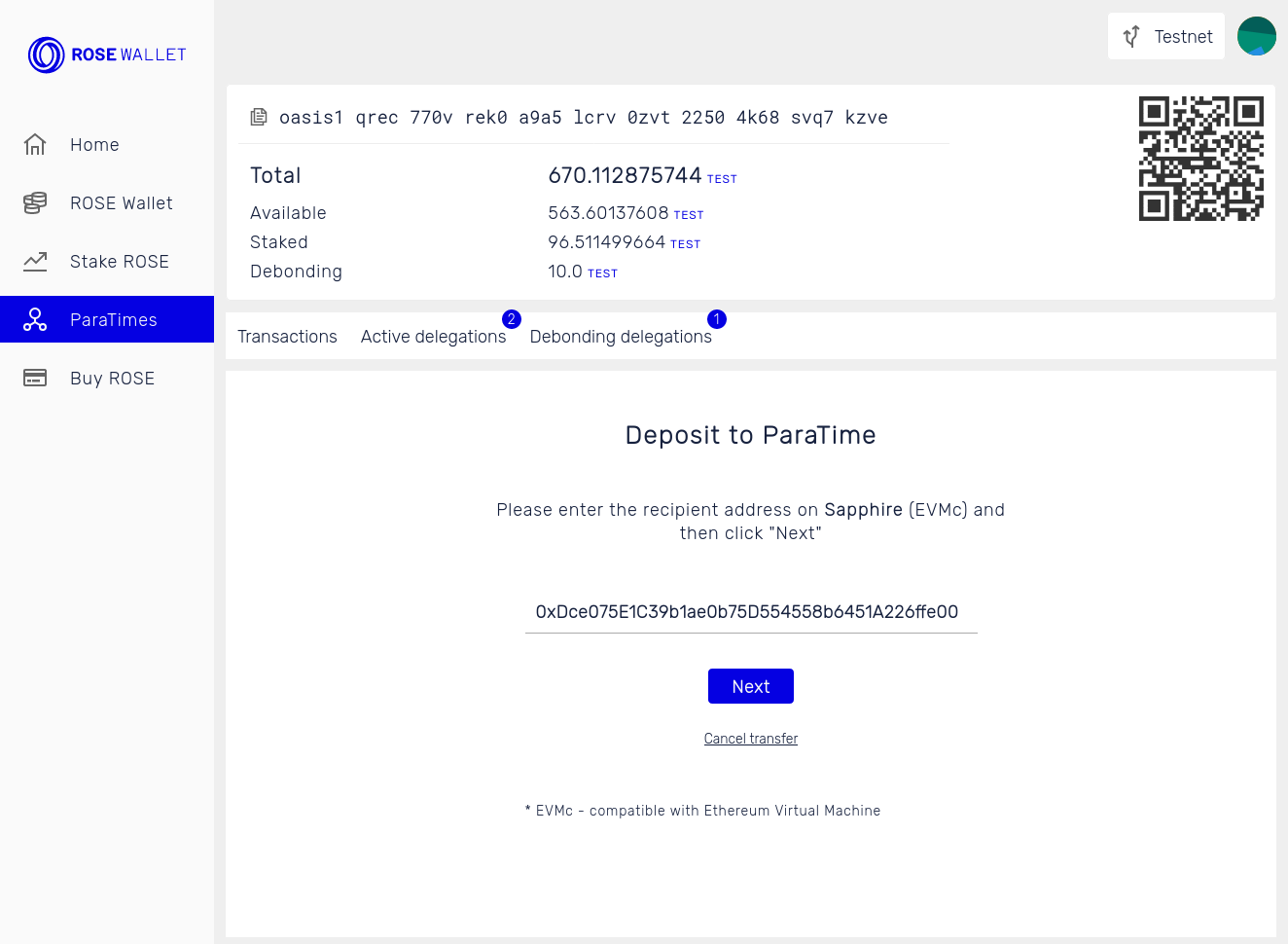The height and width of the screenshot is (944, 1288).
Task: View the Debonding delegations tab
Action: [621, 336]
